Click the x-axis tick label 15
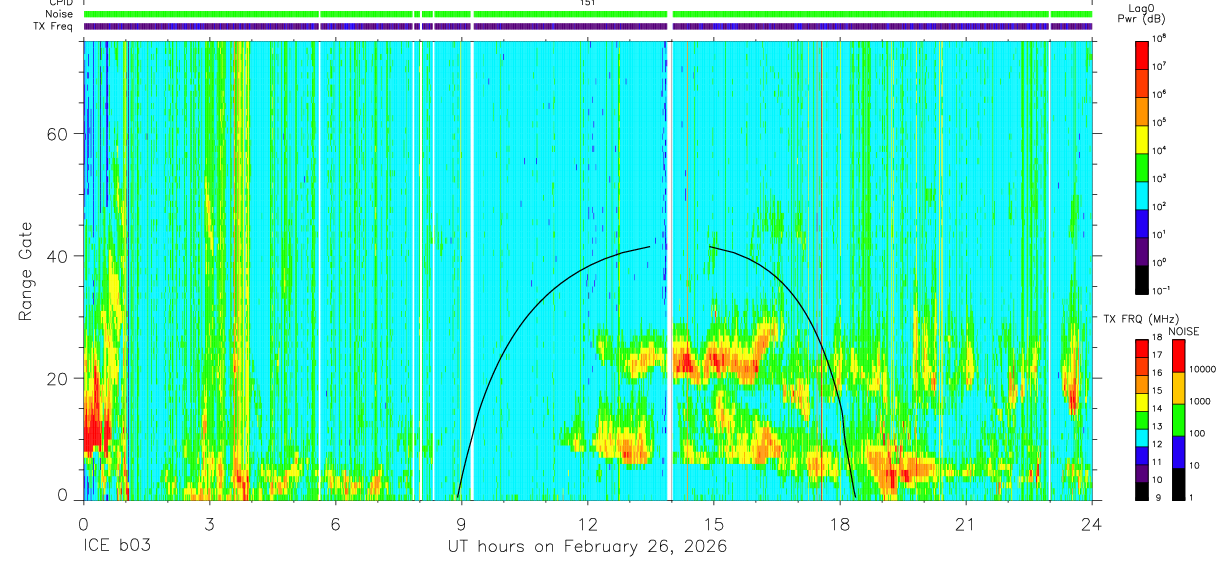 [x=713, y=524]
